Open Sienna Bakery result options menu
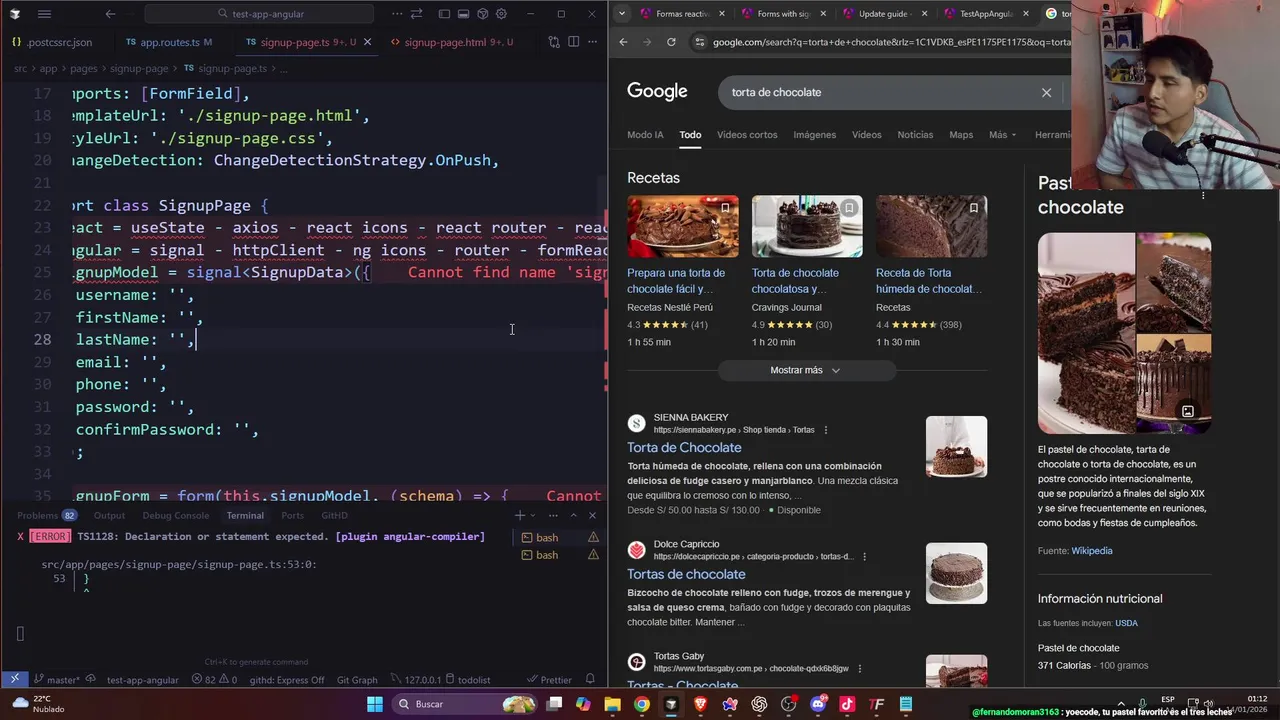Image resolution: width=1280 pixels, height=720 pixels. pos(825,430)
